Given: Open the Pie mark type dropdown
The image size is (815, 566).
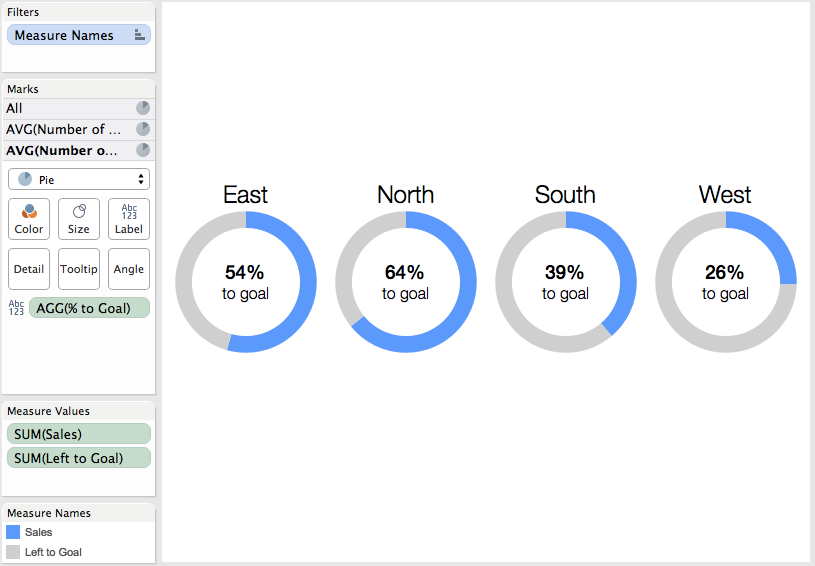Looking at the screenshot, I should click(78, 179).
